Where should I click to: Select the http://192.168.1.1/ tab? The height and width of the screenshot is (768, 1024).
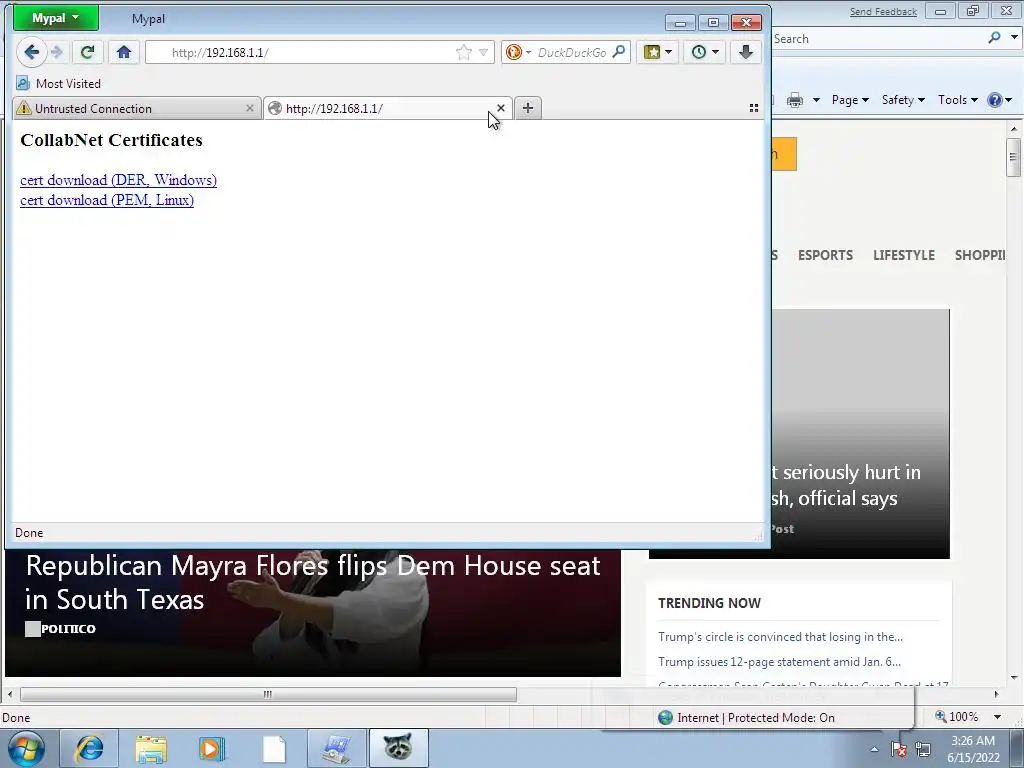(388, 108)
